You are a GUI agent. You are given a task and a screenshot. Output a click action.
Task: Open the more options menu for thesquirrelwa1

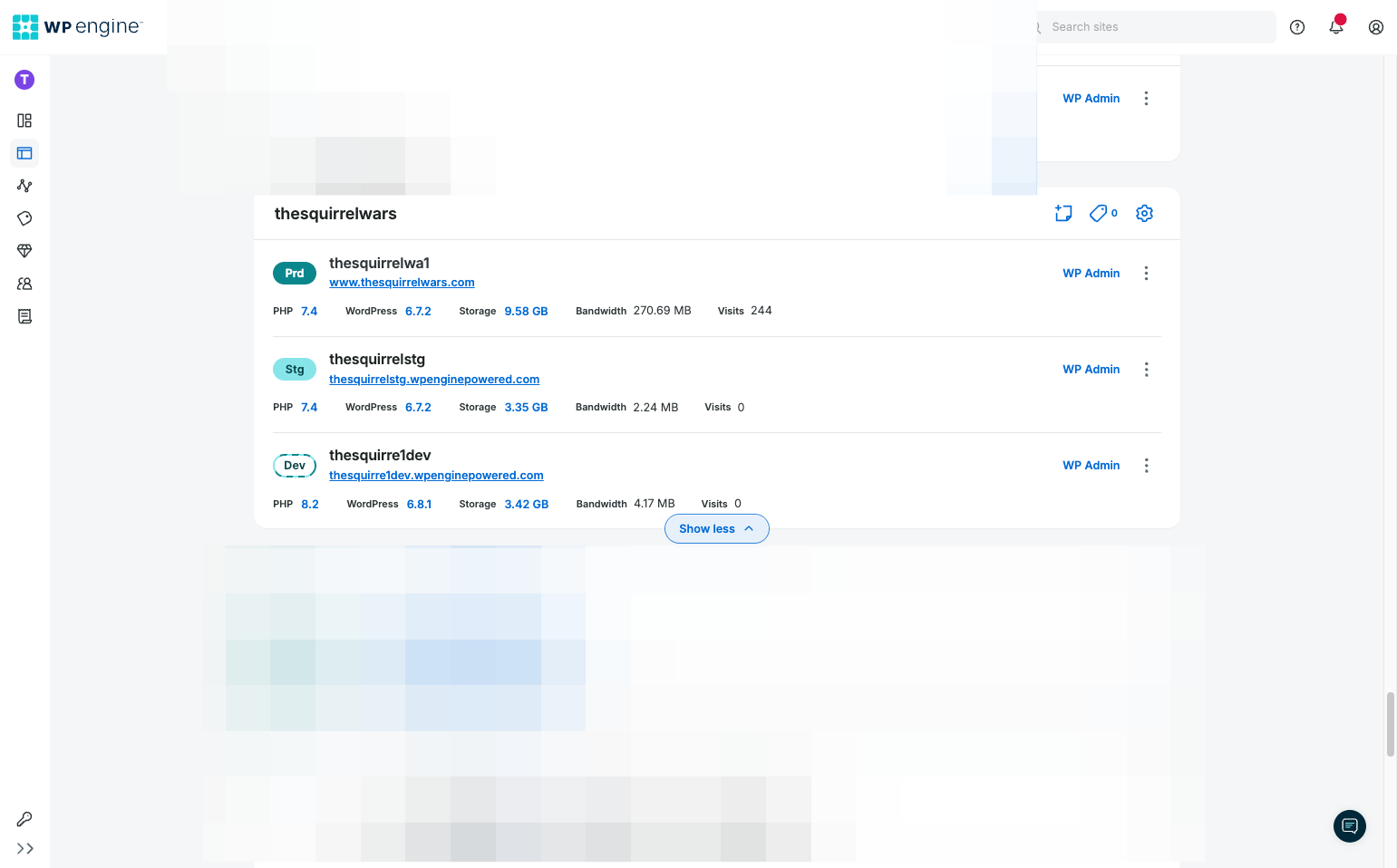tap(1147, 273)
